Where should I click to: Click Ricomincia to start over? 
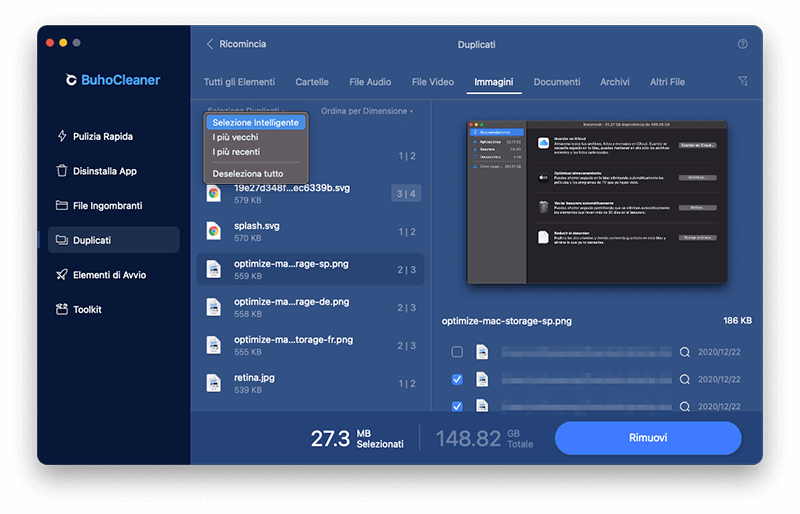(243, 44)
